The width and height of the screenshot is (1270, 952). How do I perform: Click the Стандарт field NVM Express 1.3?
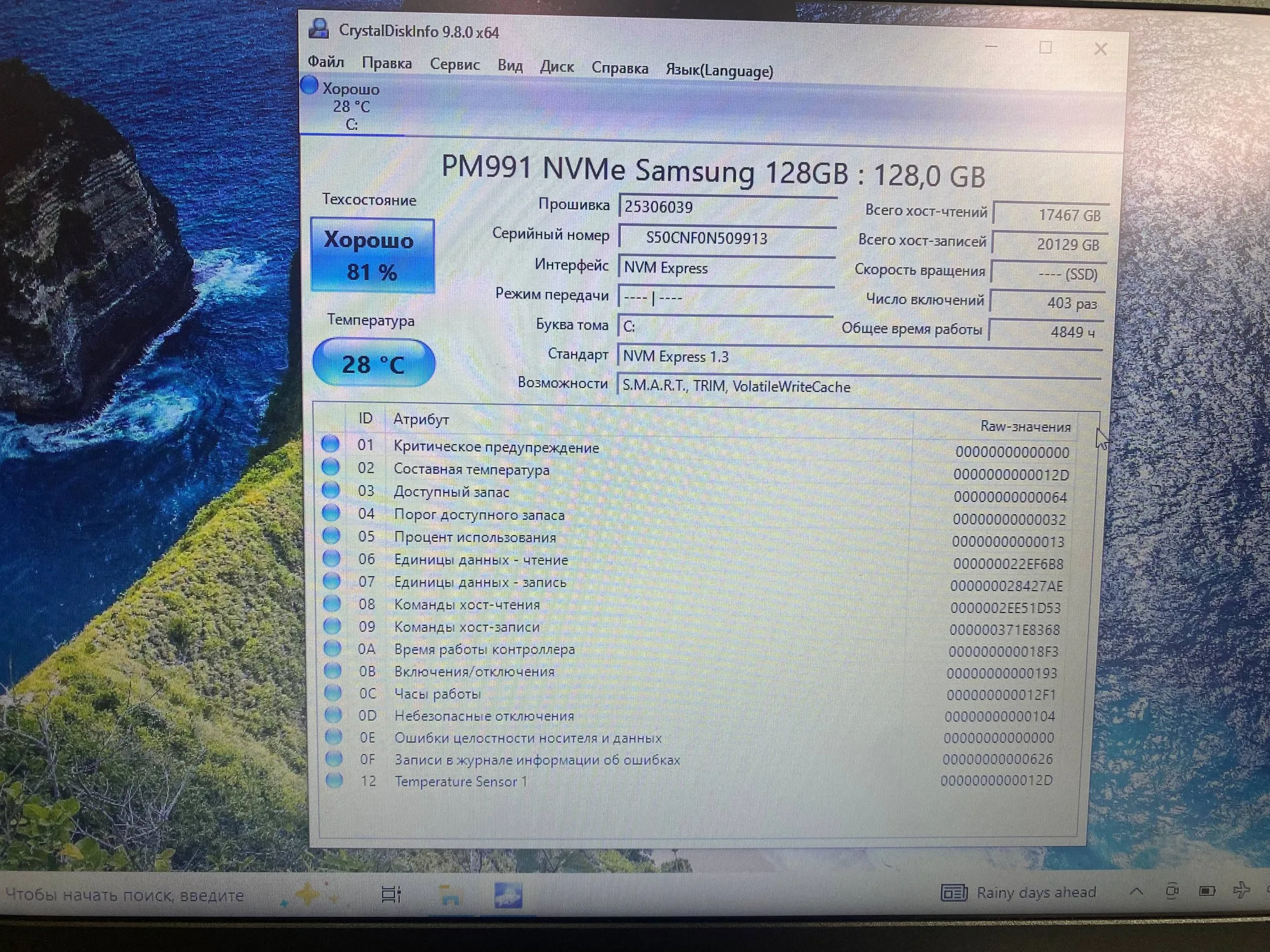[859, 357]
